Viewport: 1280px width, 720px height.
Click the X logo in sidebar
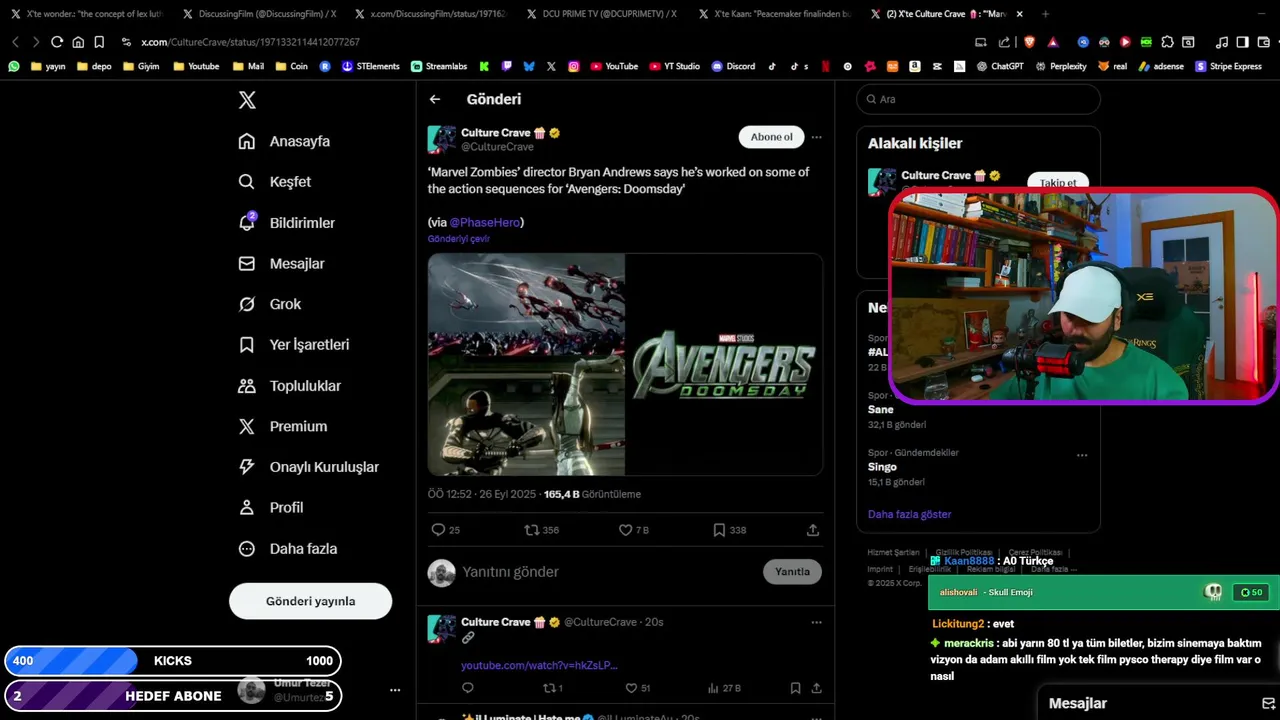[x=247, y=100]
